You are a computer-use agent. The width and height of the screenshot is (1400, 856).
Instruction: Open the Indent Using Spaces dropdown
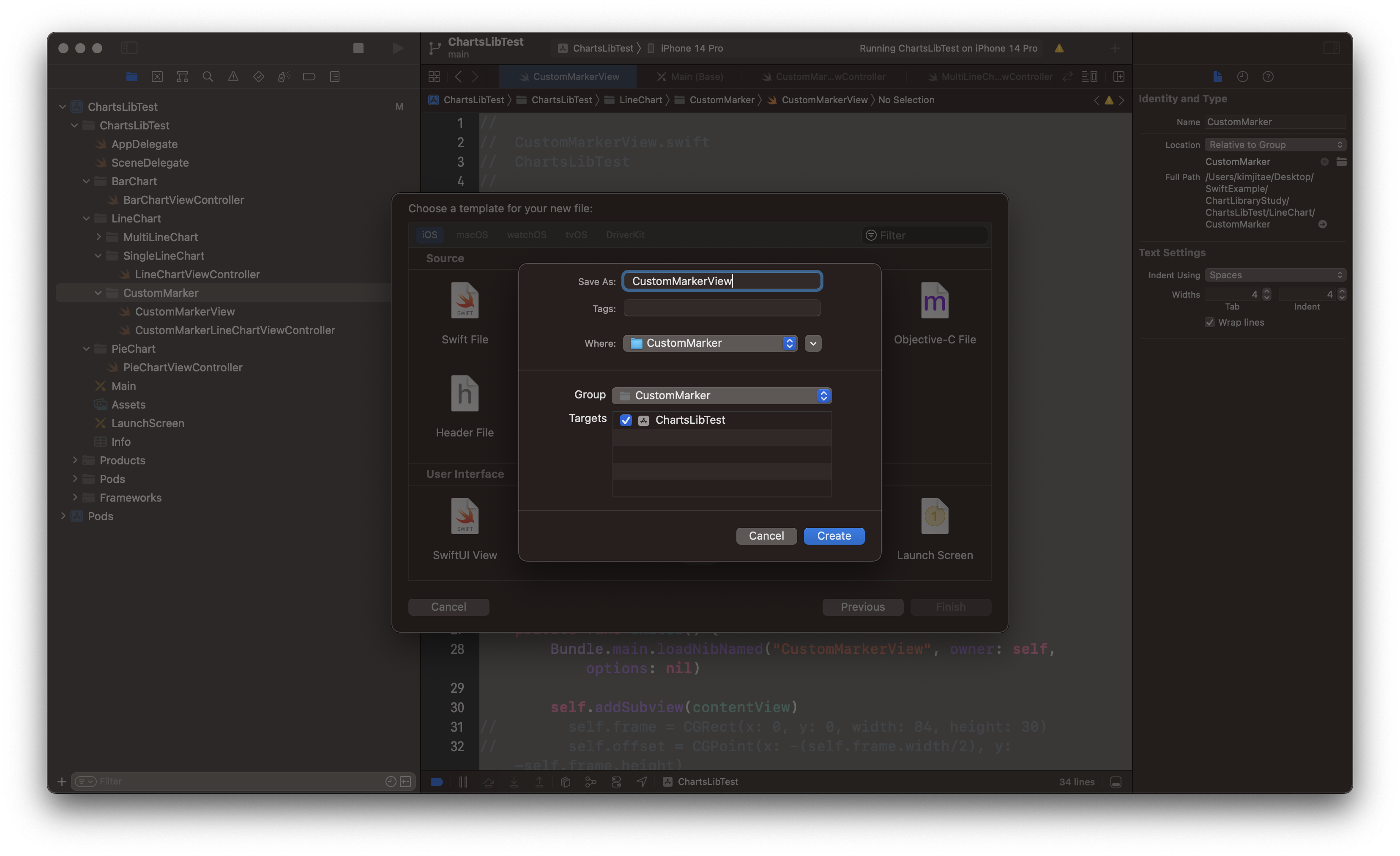point(1275,275)
